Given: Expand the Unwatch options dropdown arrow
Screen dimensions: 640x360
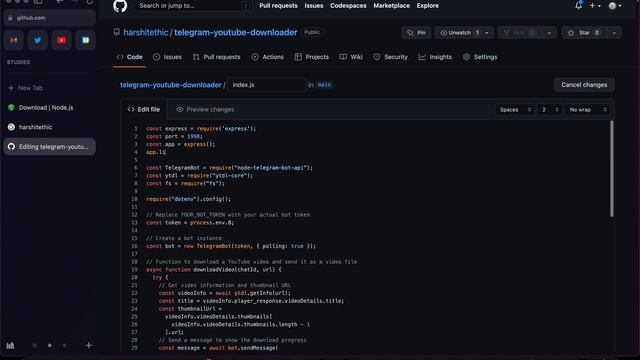Looking at the screenshot, I should coord(487,33).
